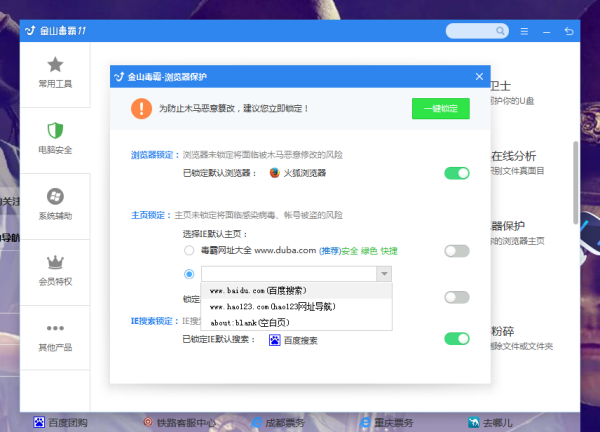Choose www.baidu.com (百度搜索) from list

[297, 291]
